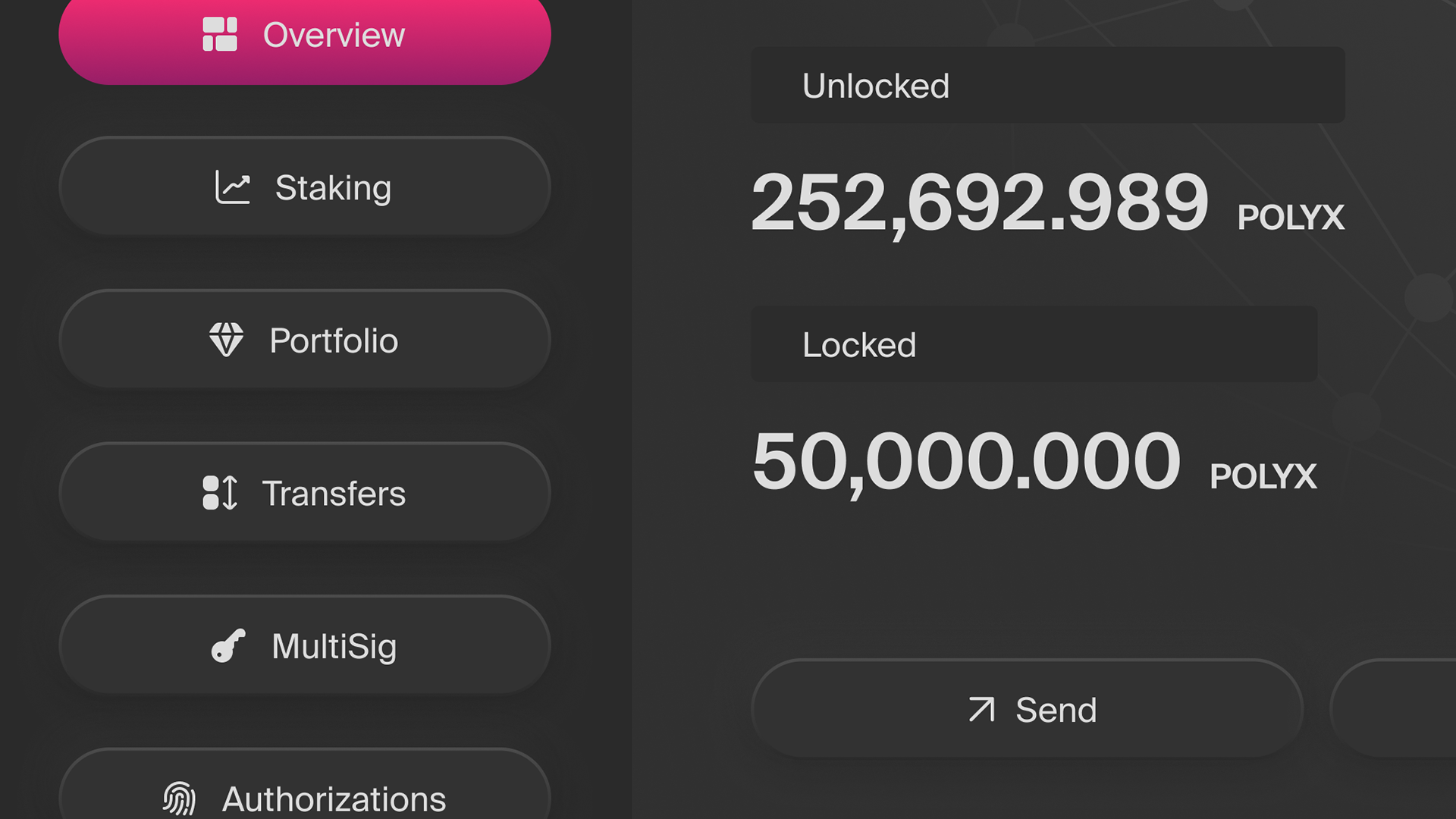Viewport: 1456px width, 819px height.
Task: Click the Portfolio diamond icon
Action: [x=226, y=340]
